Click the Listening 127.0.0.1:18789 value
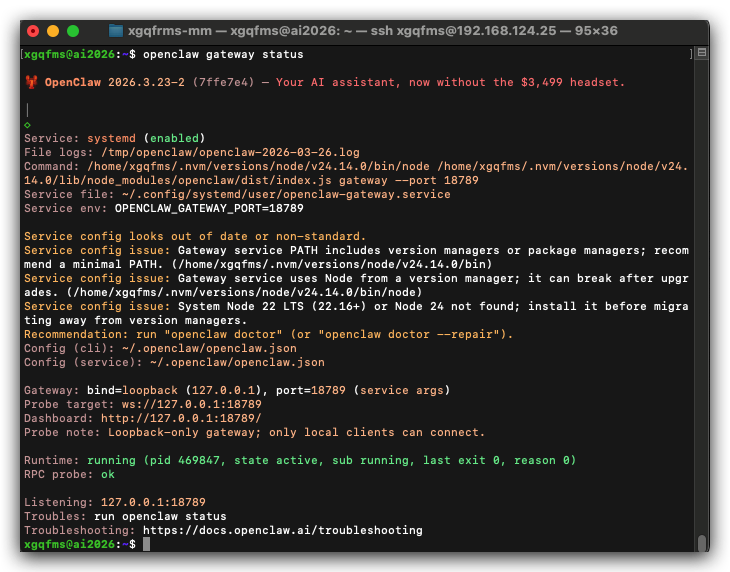The image size is (730, 572). coord(153,502)
